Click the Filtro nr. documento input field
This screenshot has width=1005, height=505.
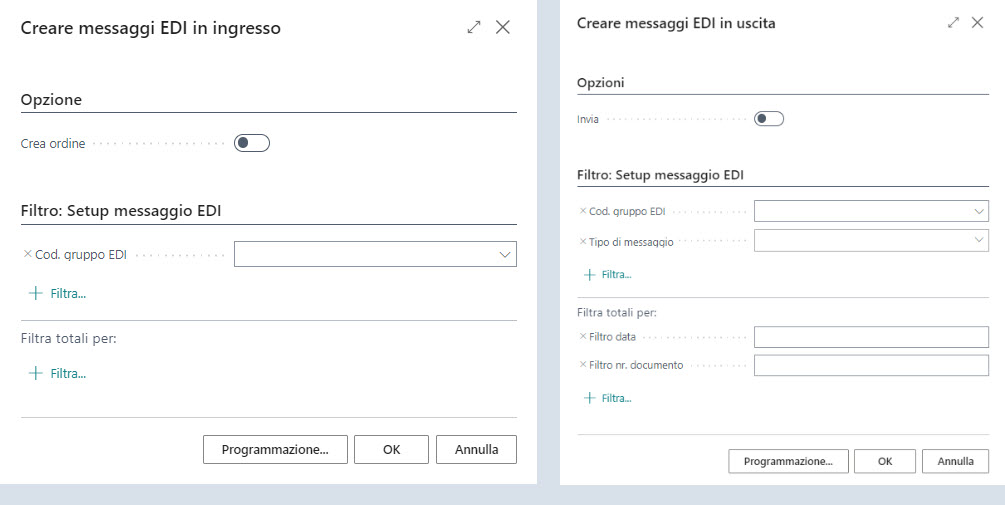coord(871,365)
